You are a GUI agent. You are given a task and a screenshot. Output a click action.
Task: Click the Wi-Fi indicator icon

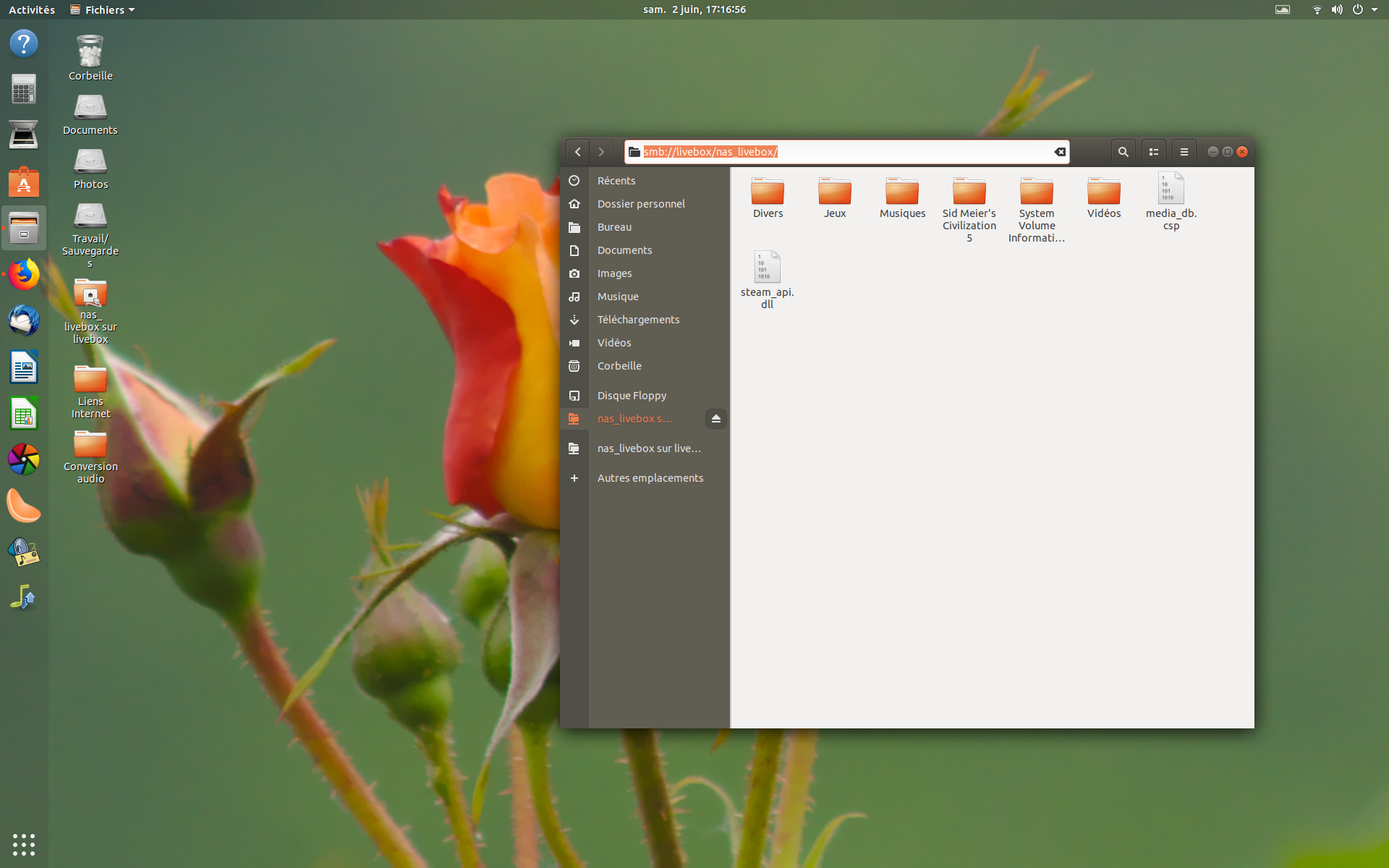1317,9
